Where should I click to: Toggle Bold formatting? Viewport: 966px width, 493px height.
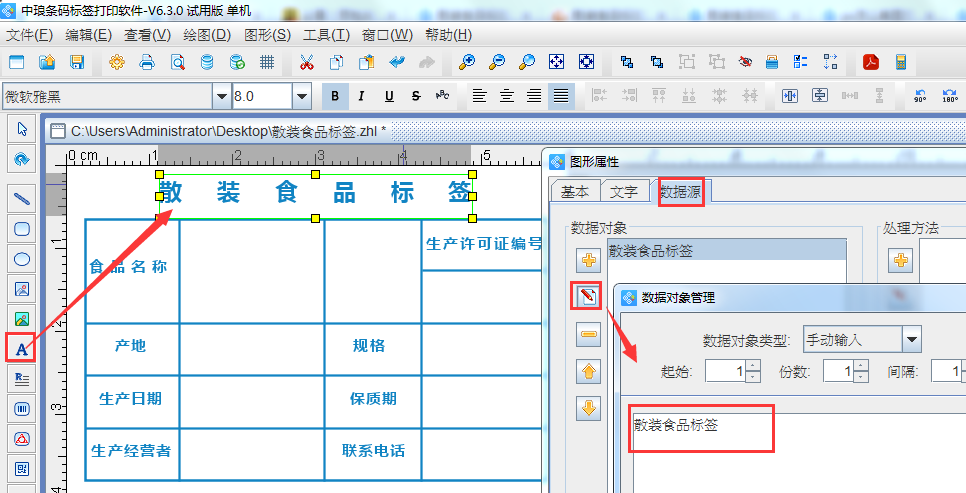(x=335, y=96)
